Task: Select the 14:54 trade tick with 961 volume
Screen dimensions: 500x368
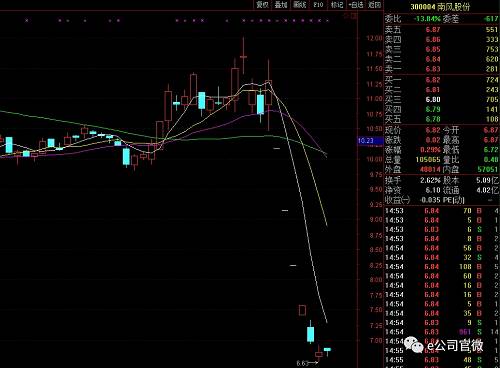Action: 442,332
